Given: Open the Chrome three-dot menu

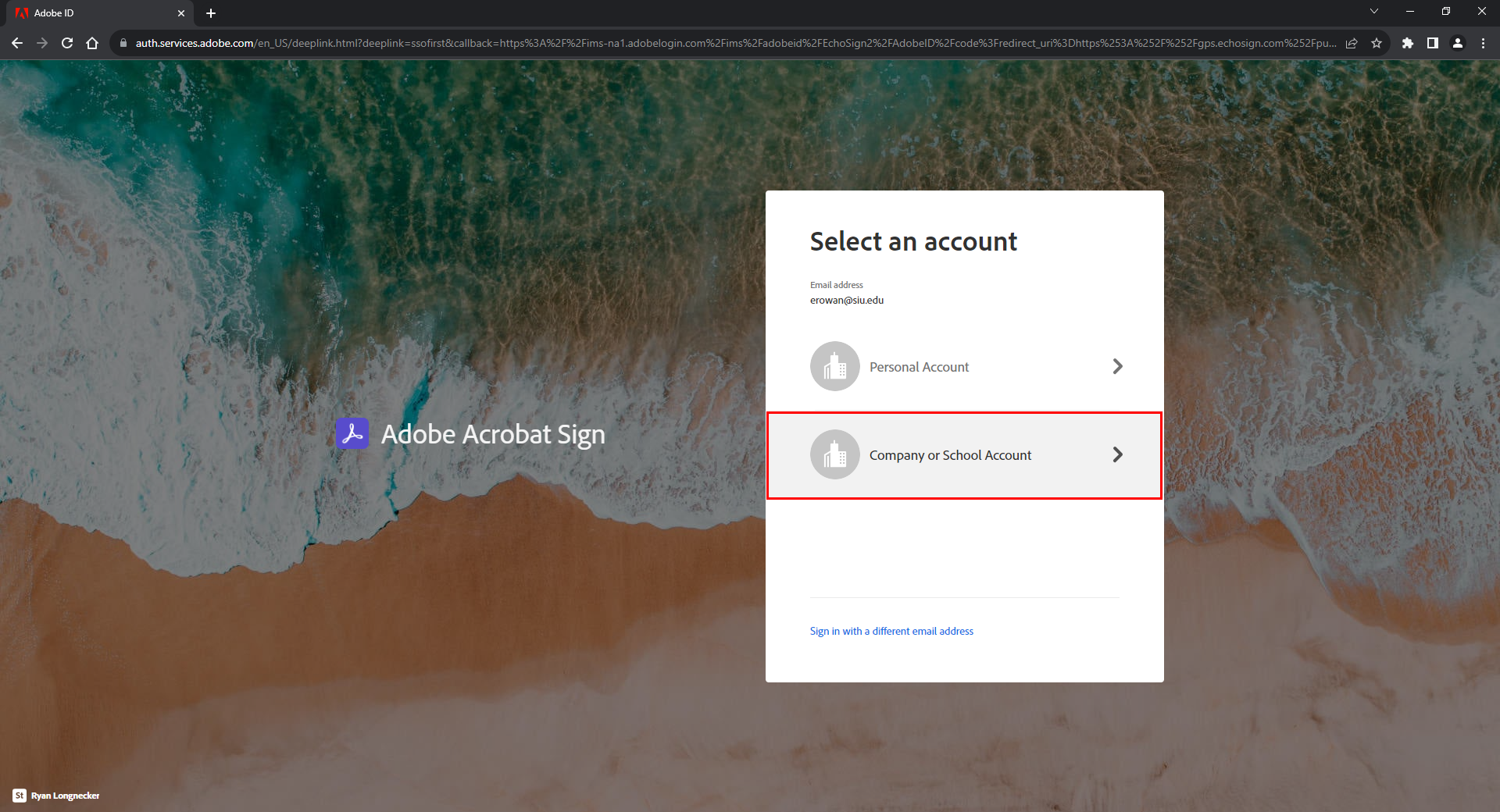Looking at the screenshot, I should [1483, 43].
